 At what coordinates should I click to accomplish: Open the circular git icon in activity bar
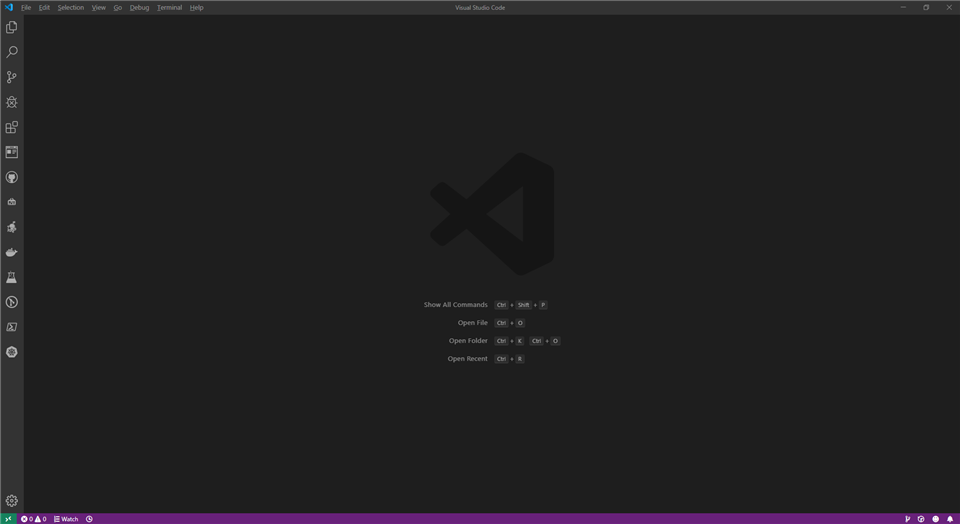coord(12,302)
